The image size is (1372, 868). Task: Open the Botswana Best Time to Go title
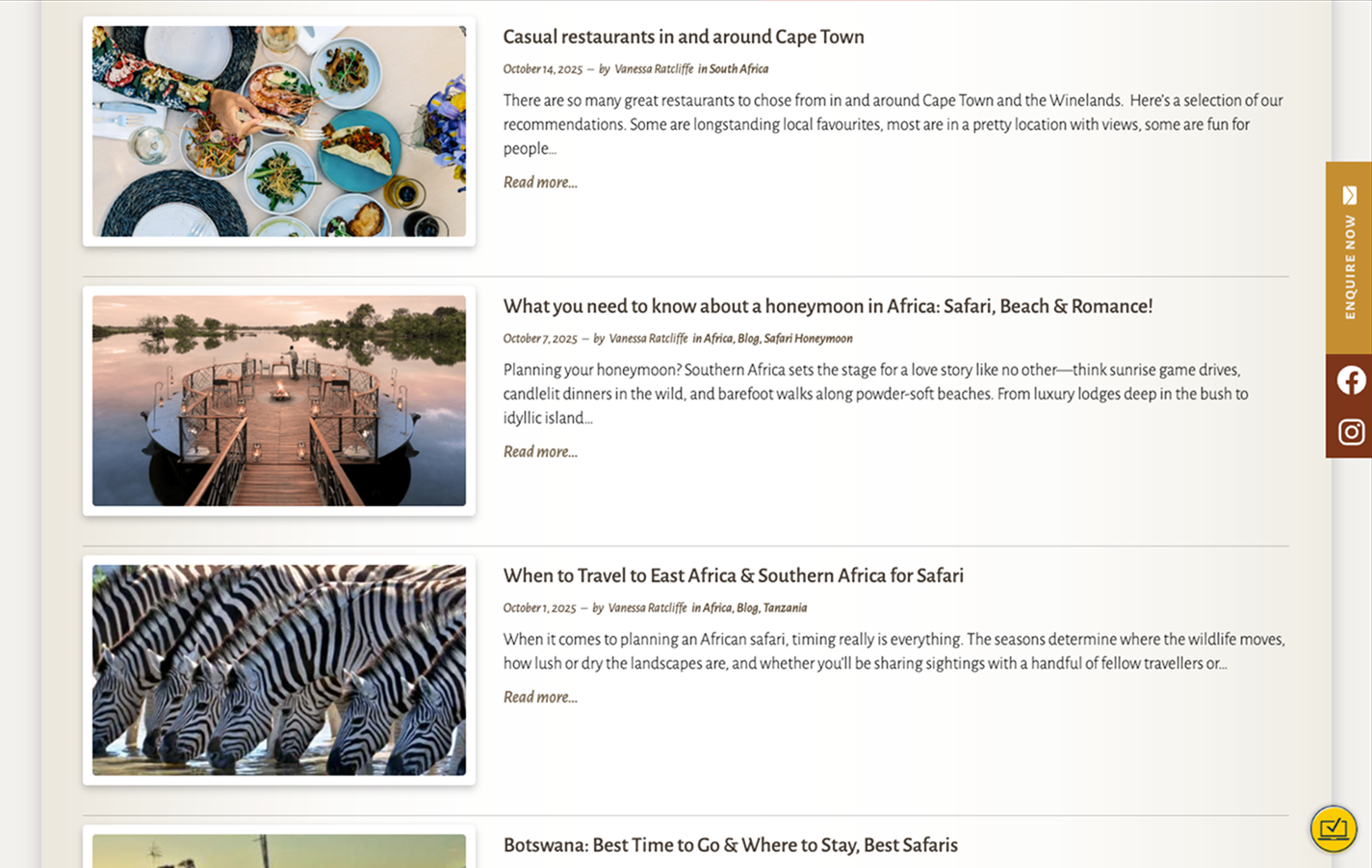(x=730, y=845)
